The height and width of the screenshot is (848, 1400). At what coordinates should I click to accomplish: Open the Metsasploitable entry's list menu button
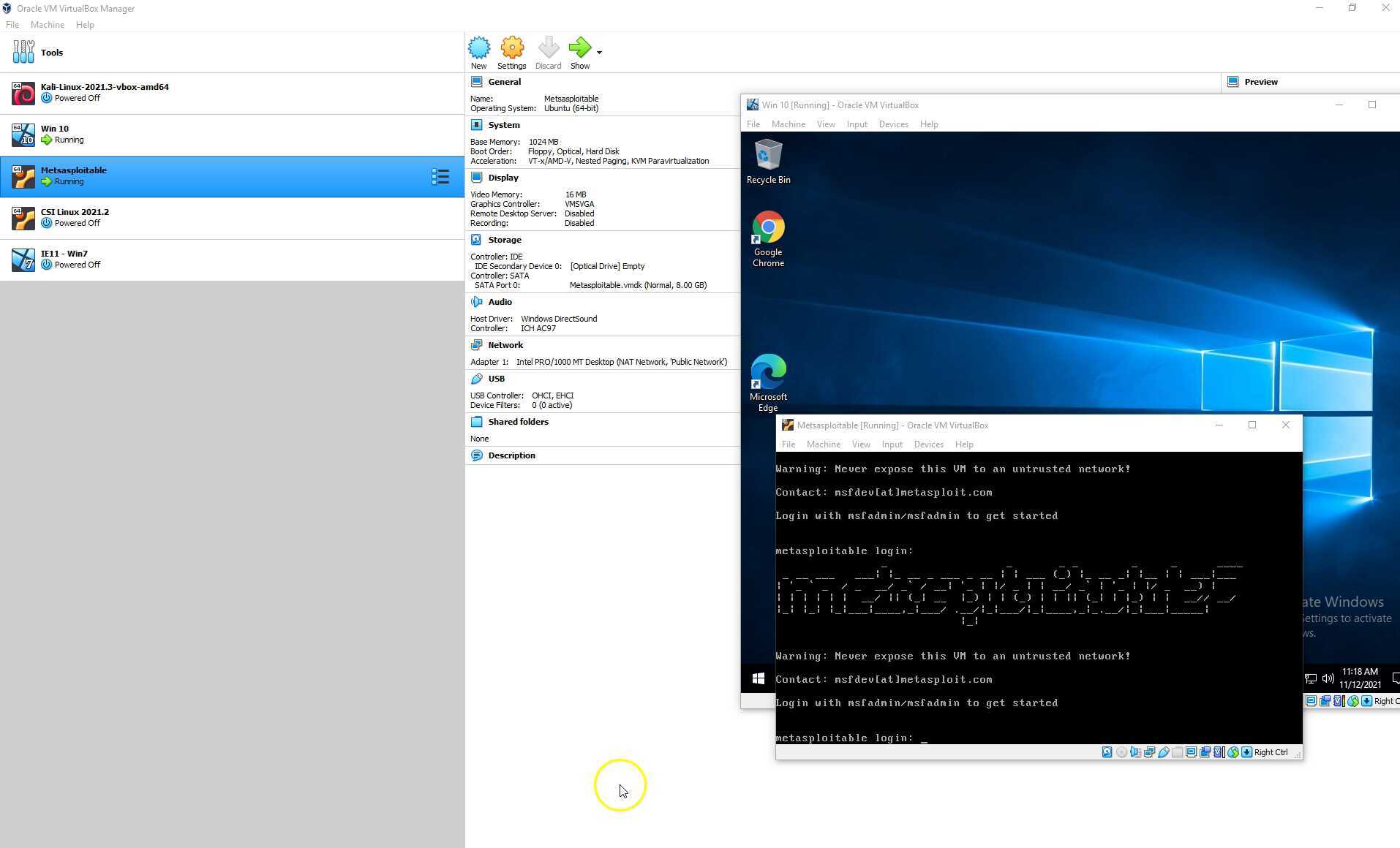point(440,176)
